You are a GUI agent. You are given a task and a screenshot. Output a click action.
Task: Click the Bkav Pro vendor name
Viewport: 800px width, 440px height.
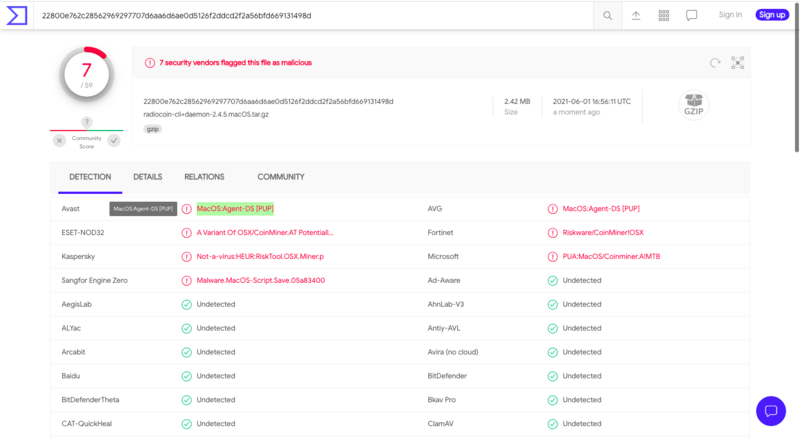[x=441, y=400]
